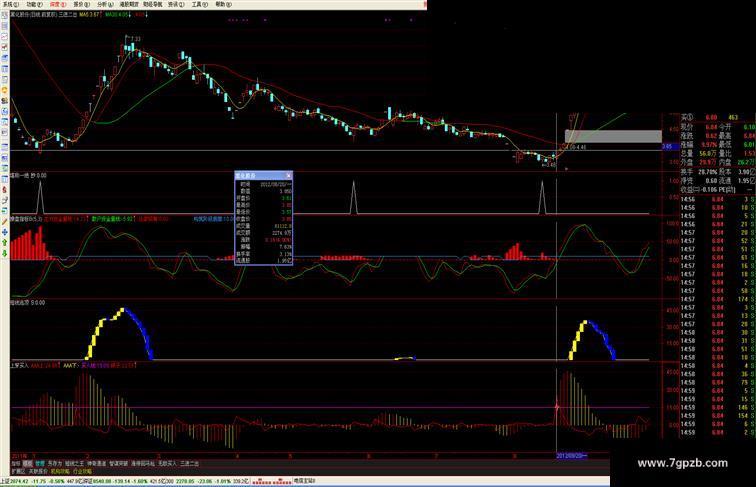
Task: Click the red dollar sign sidebar icon
Action: click(x=4, y=189)
